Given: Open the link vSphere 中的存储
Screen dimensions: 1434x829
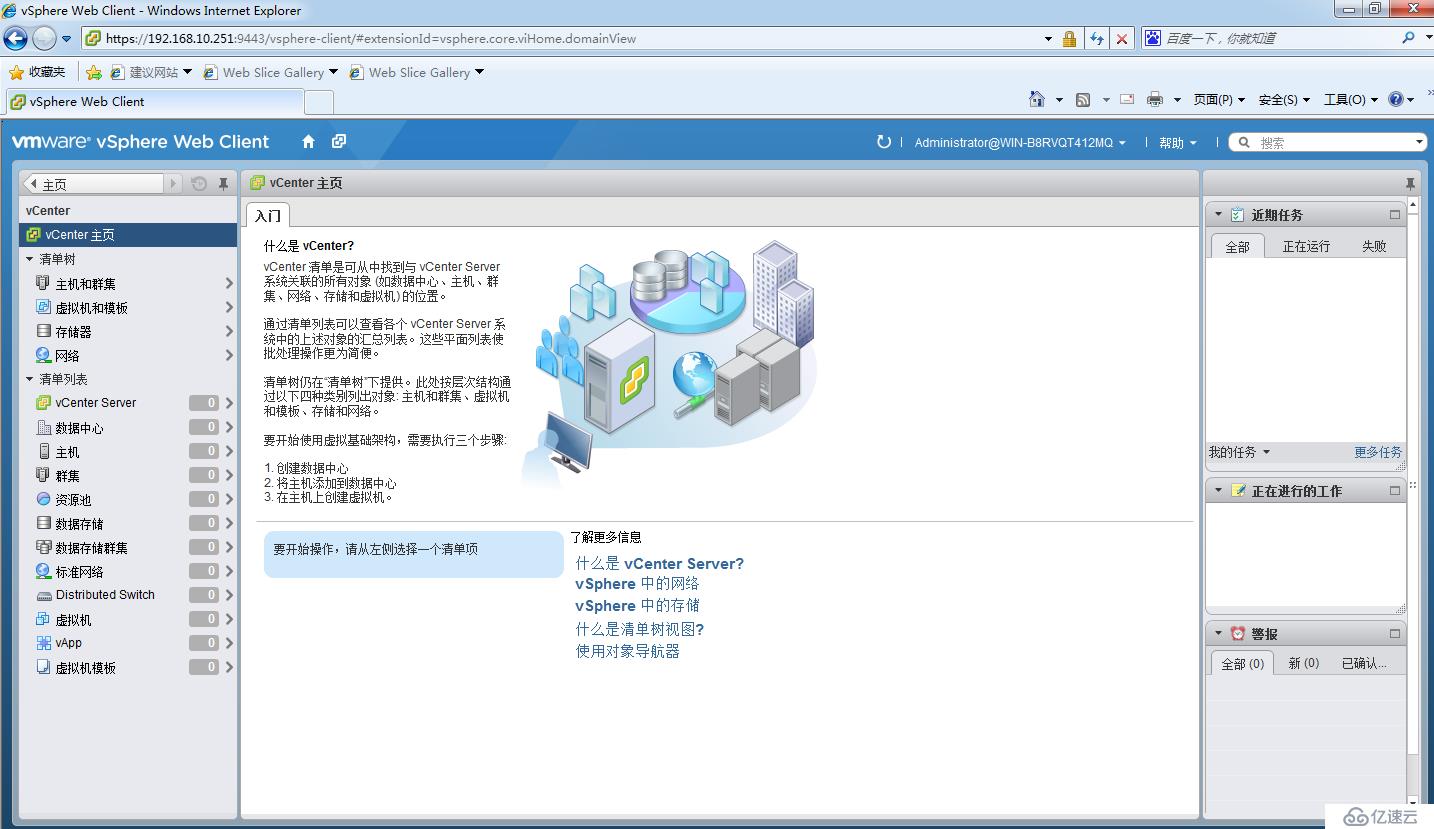Looking at the screenshot, I should pos(637,605).
